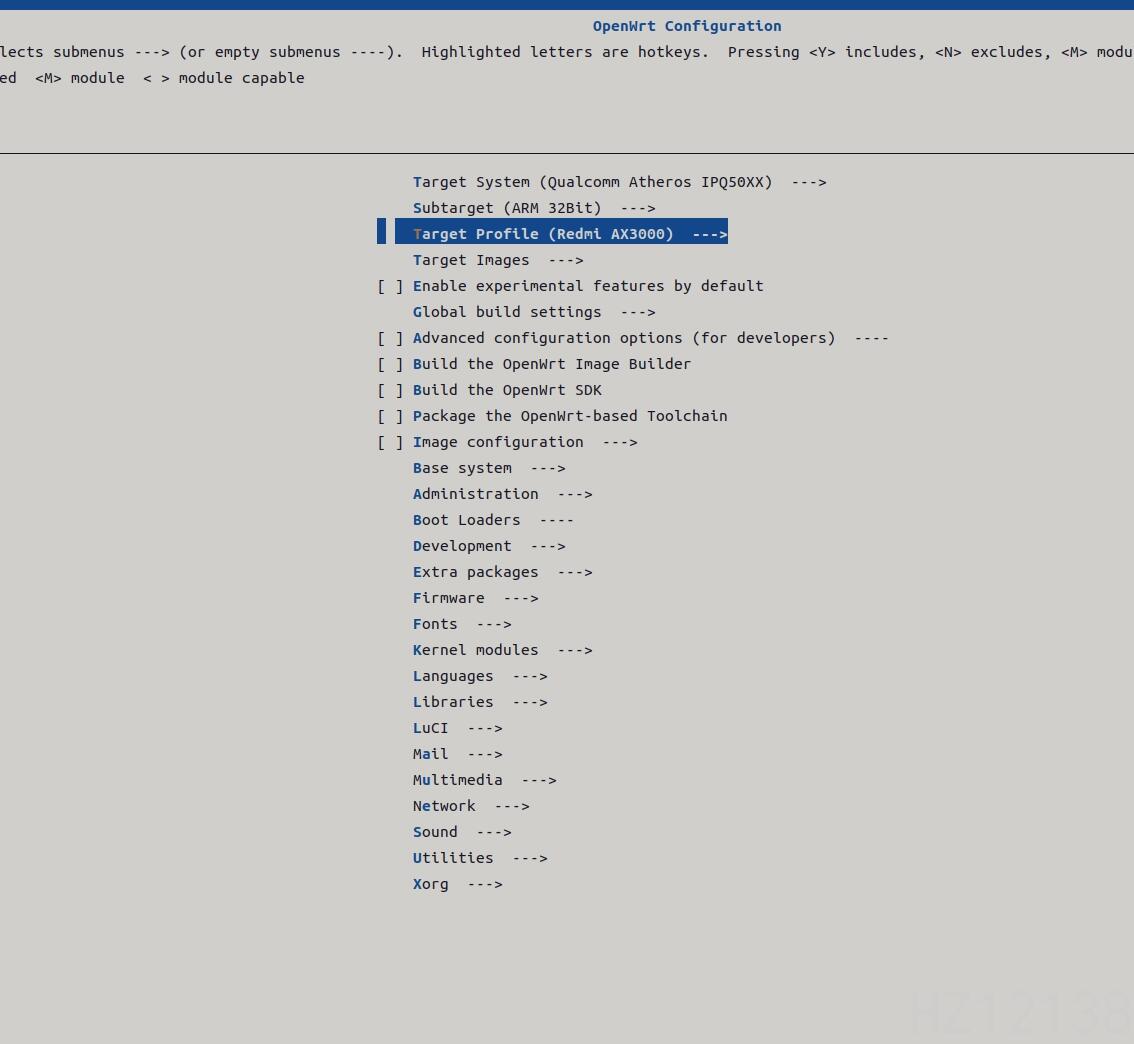Viewport: 1134px width, 1044px height.
Task: Toggle Enable experimental features by default checkbox
Action: [x=391, y=286]
